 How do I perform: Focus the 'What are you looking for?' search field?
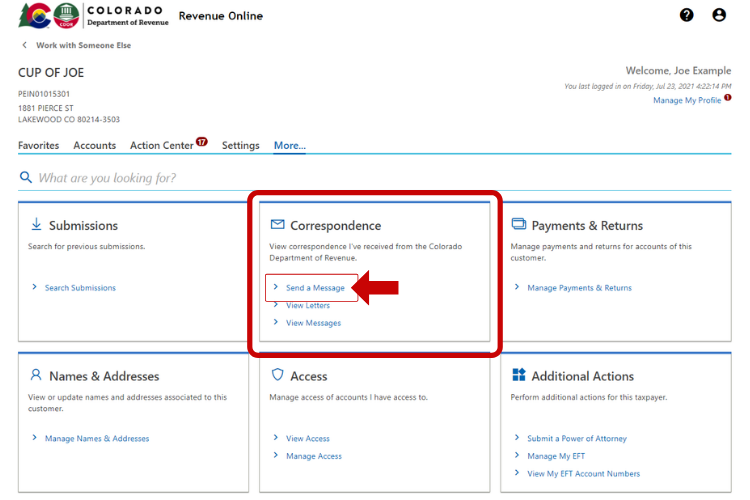tap(380, 178)
